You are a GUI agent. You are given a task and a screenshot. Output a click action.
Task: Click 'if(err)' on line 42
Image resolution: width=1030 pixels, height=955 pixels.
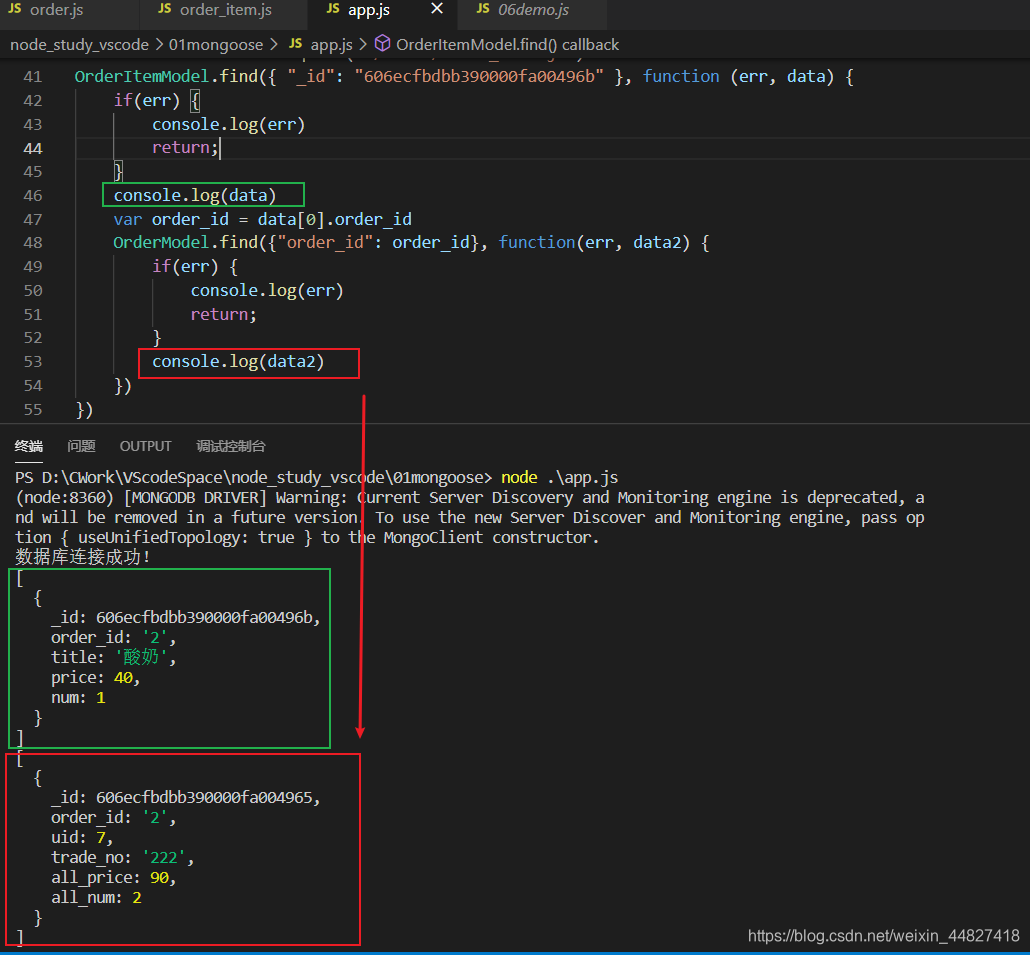coord(146,100)
